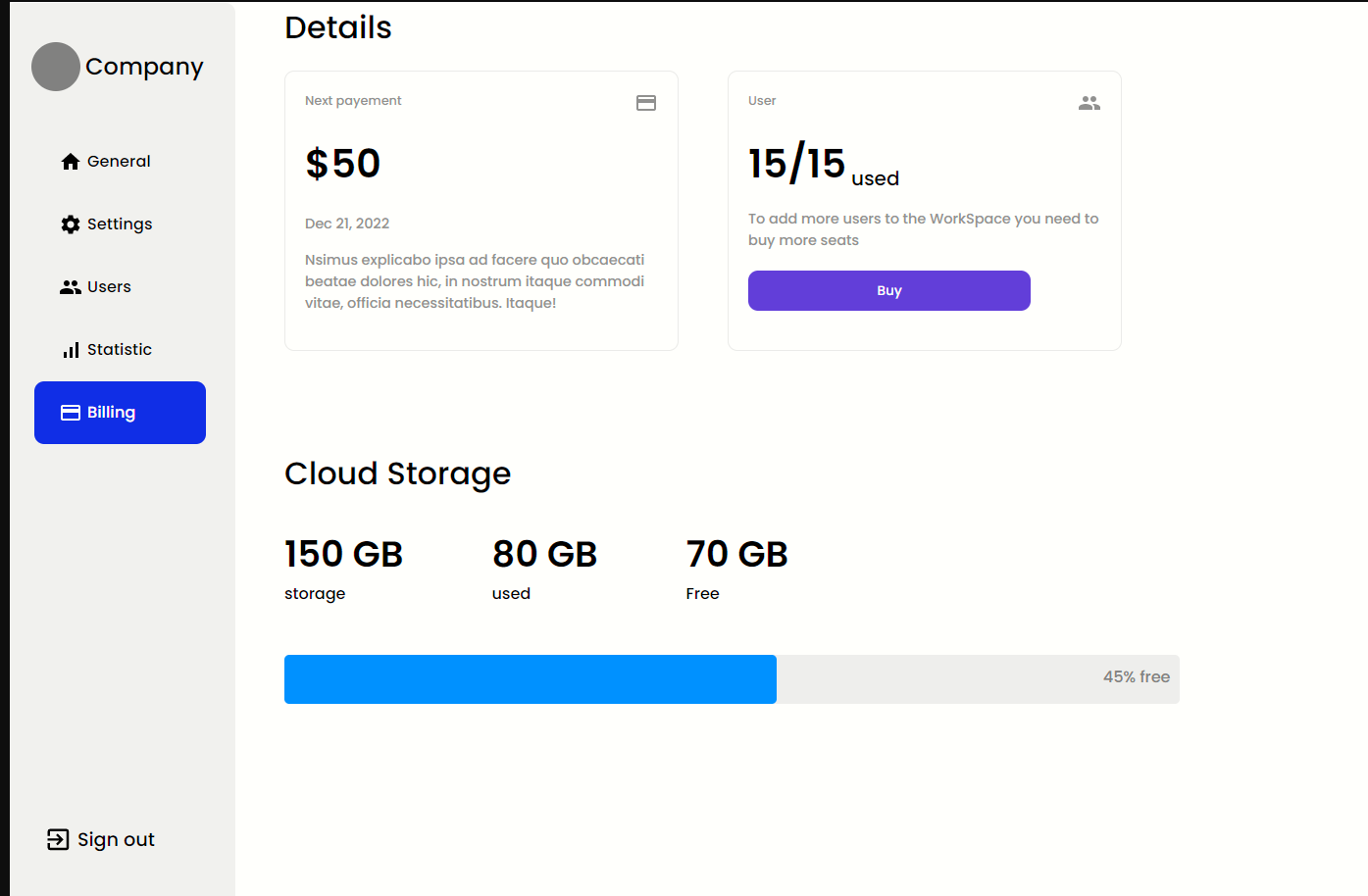1368x896 pixels.
Task: Click the bar chart Statistic icon
Action: click(71, 350)
